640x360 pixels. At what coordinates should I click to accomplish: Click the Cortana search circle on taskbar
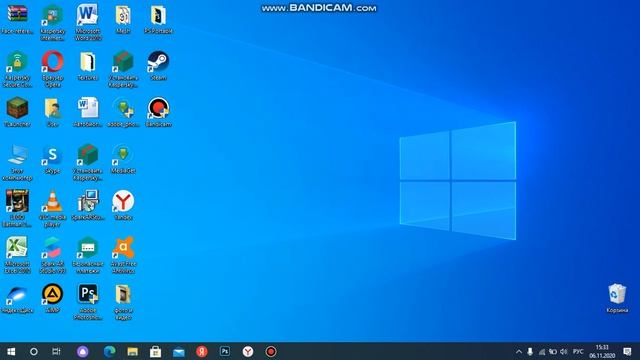tap(34, 351)
